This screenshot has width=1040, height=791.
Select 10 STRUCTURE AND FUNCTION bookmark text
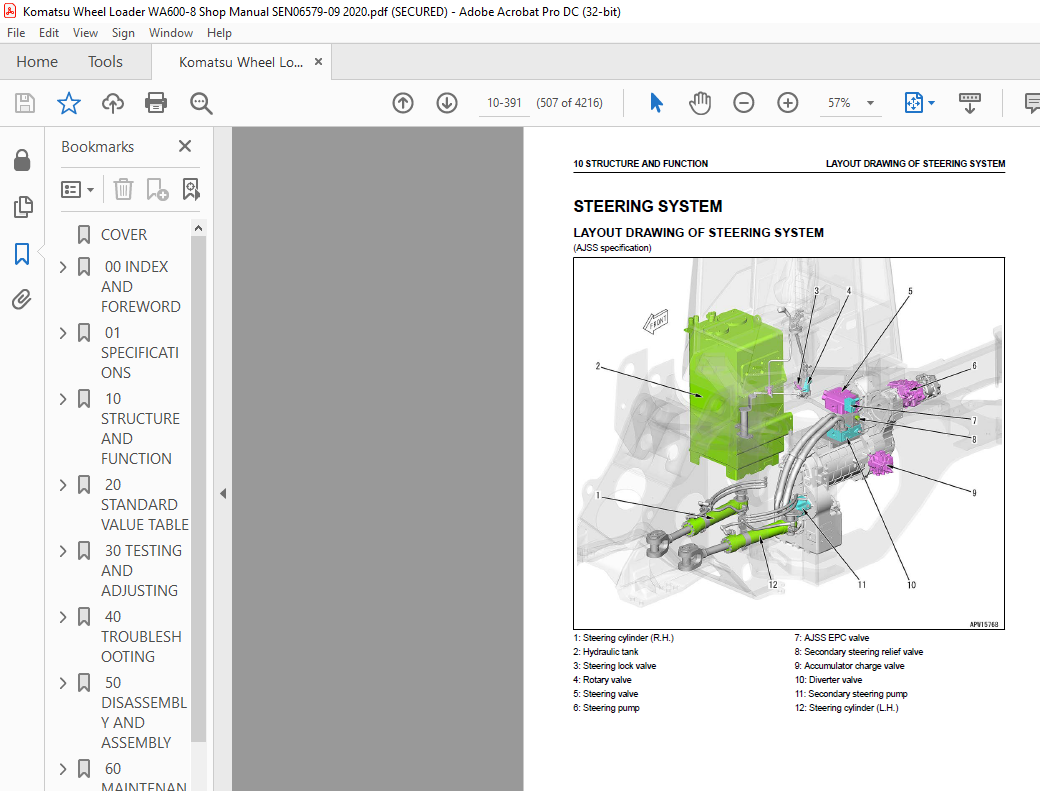(140, 429)
